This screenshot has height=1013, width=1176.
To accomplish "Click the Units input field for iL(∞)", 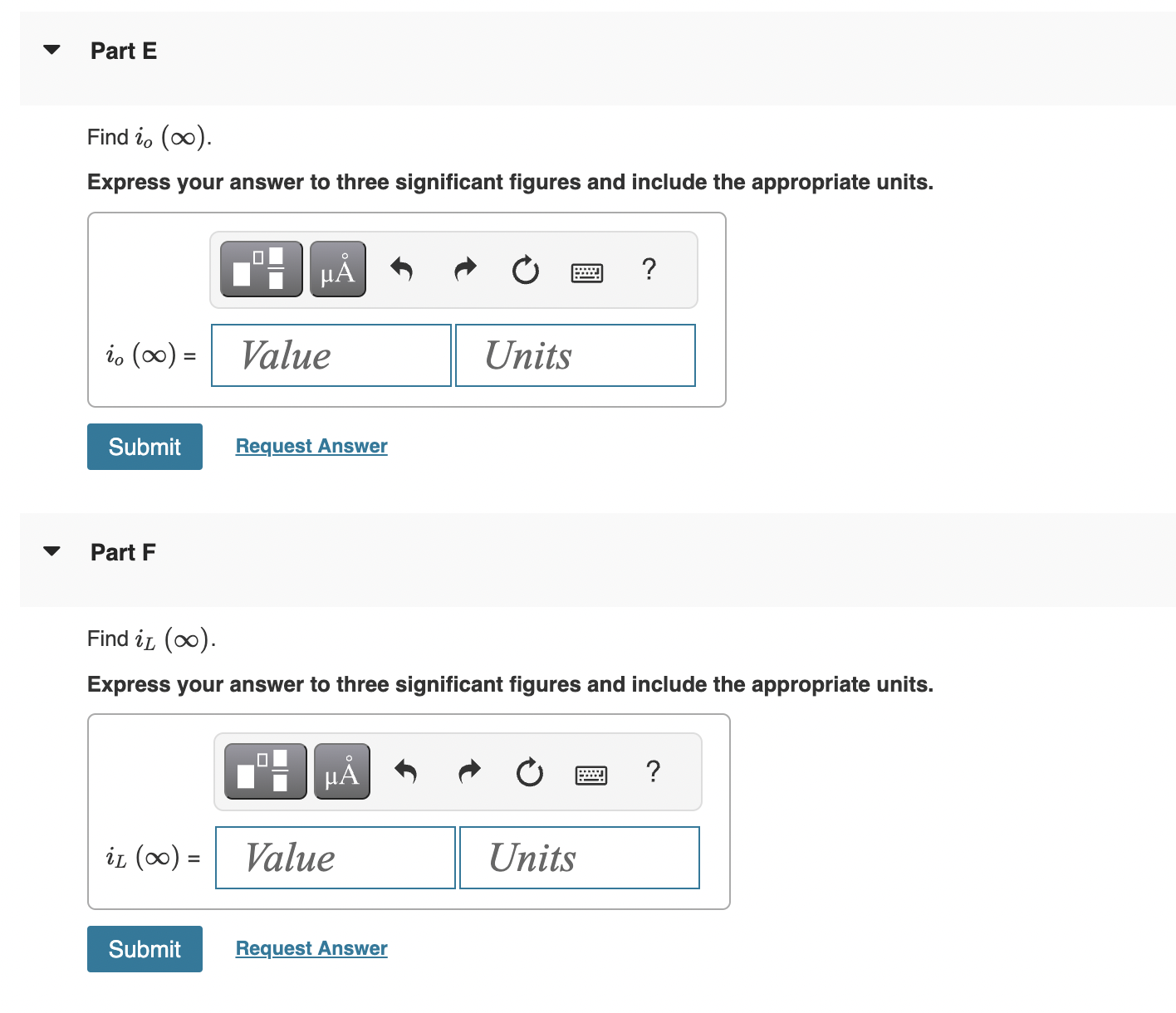I will (579, 858).
